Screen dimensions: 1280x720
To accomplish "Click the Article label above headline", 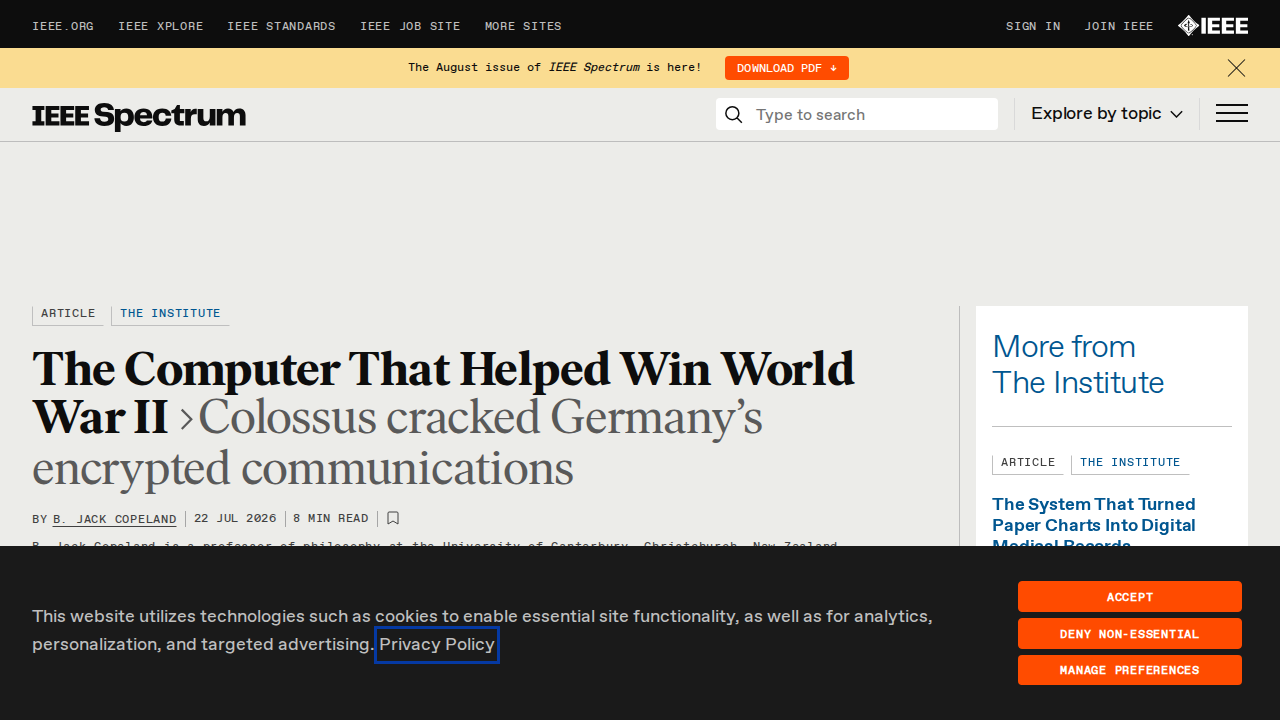I will click(68, 314).
